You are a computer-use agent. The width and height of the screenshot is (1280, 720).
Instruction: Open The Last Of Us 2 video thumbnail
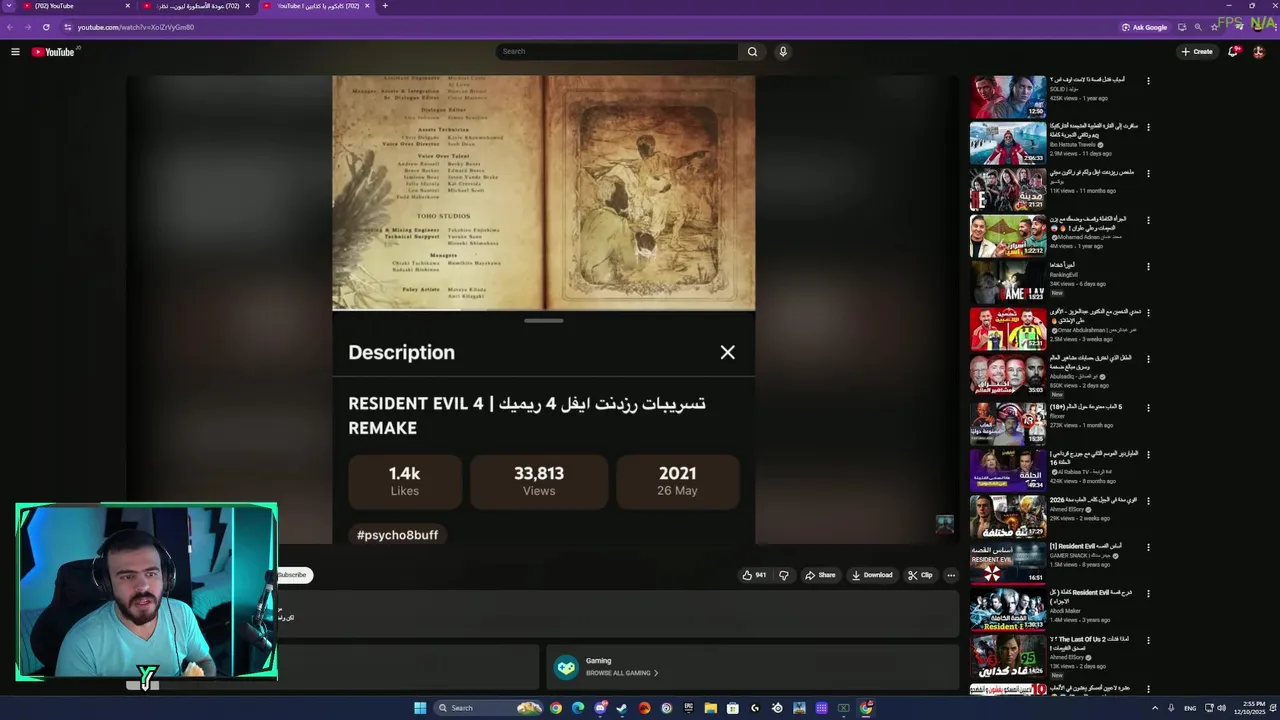coord(1008,656)
